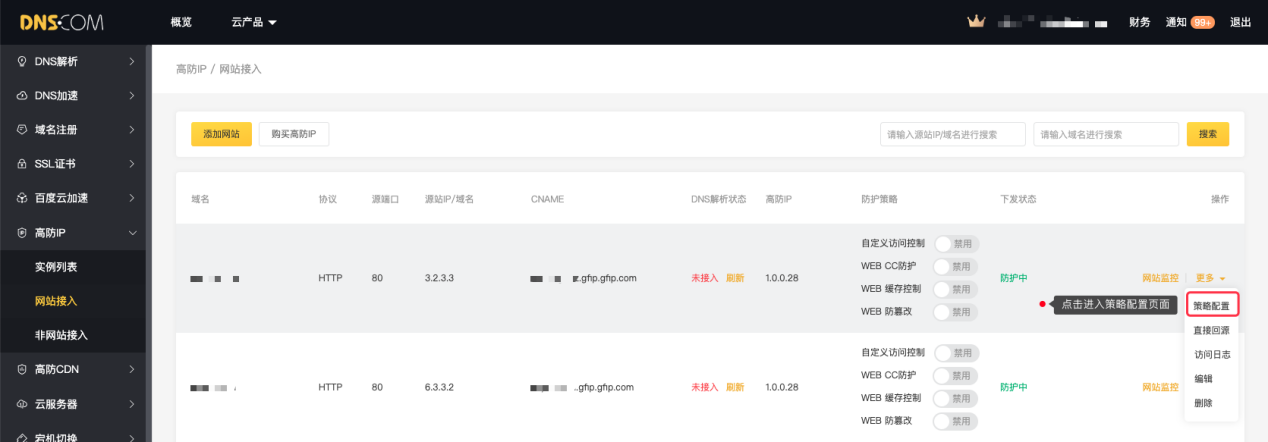Image resolution: width=1268 pixels, height=442 pixels.
Task: Expand the 更多 dropdown in first row
Action: tap(1210, 278)
